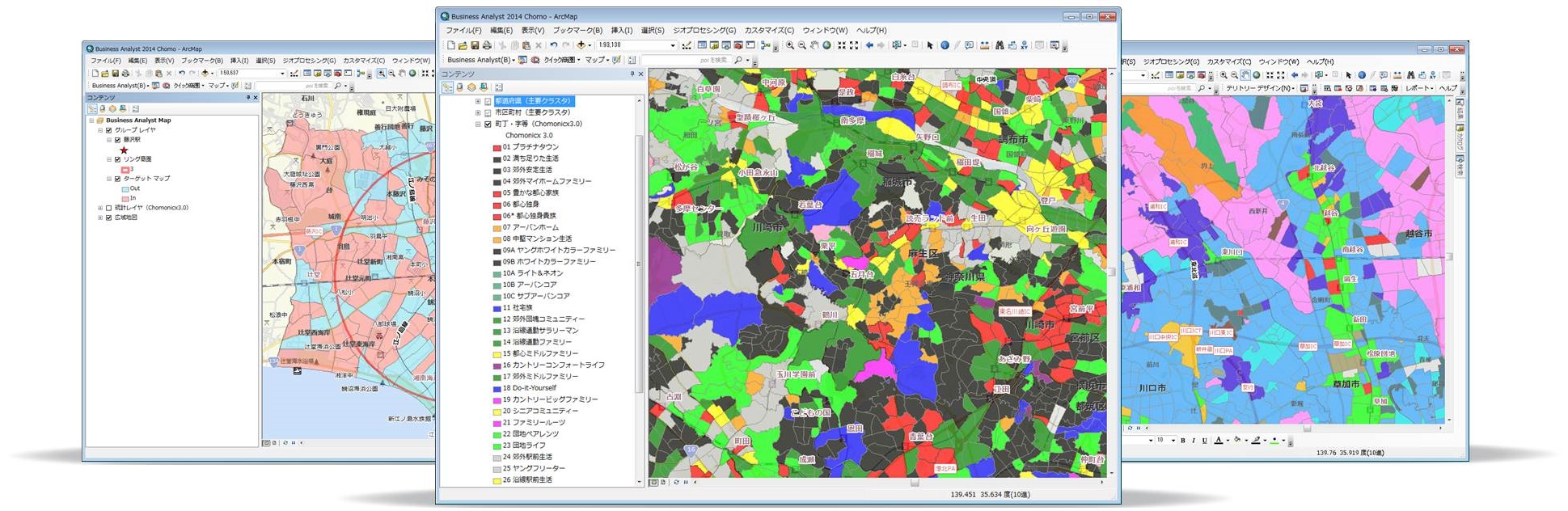Click the New document icon in the center window
Screen dimensions: 1568x511
pos(451,45)
